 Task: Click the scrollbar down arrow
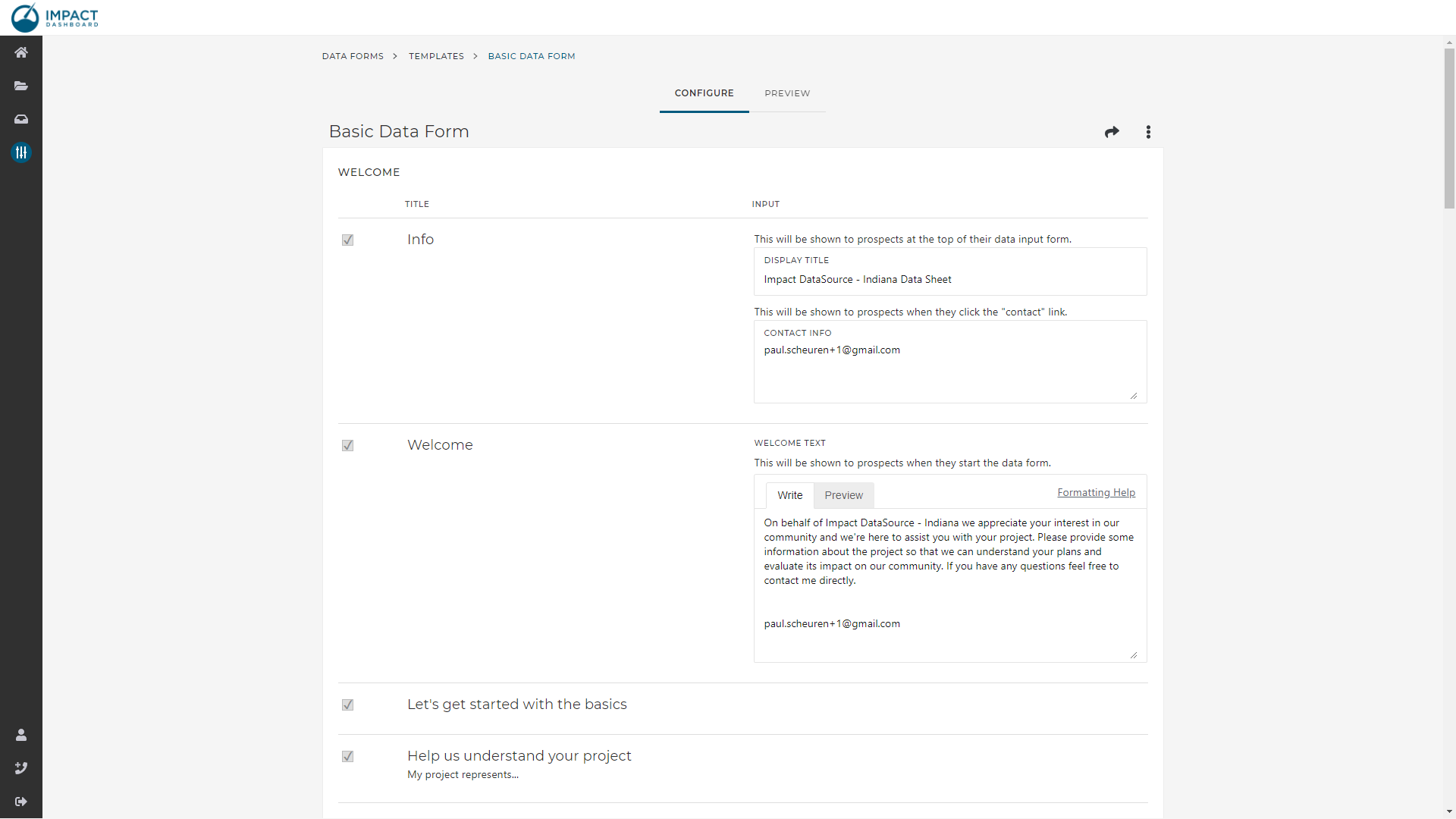point(1449,812)
